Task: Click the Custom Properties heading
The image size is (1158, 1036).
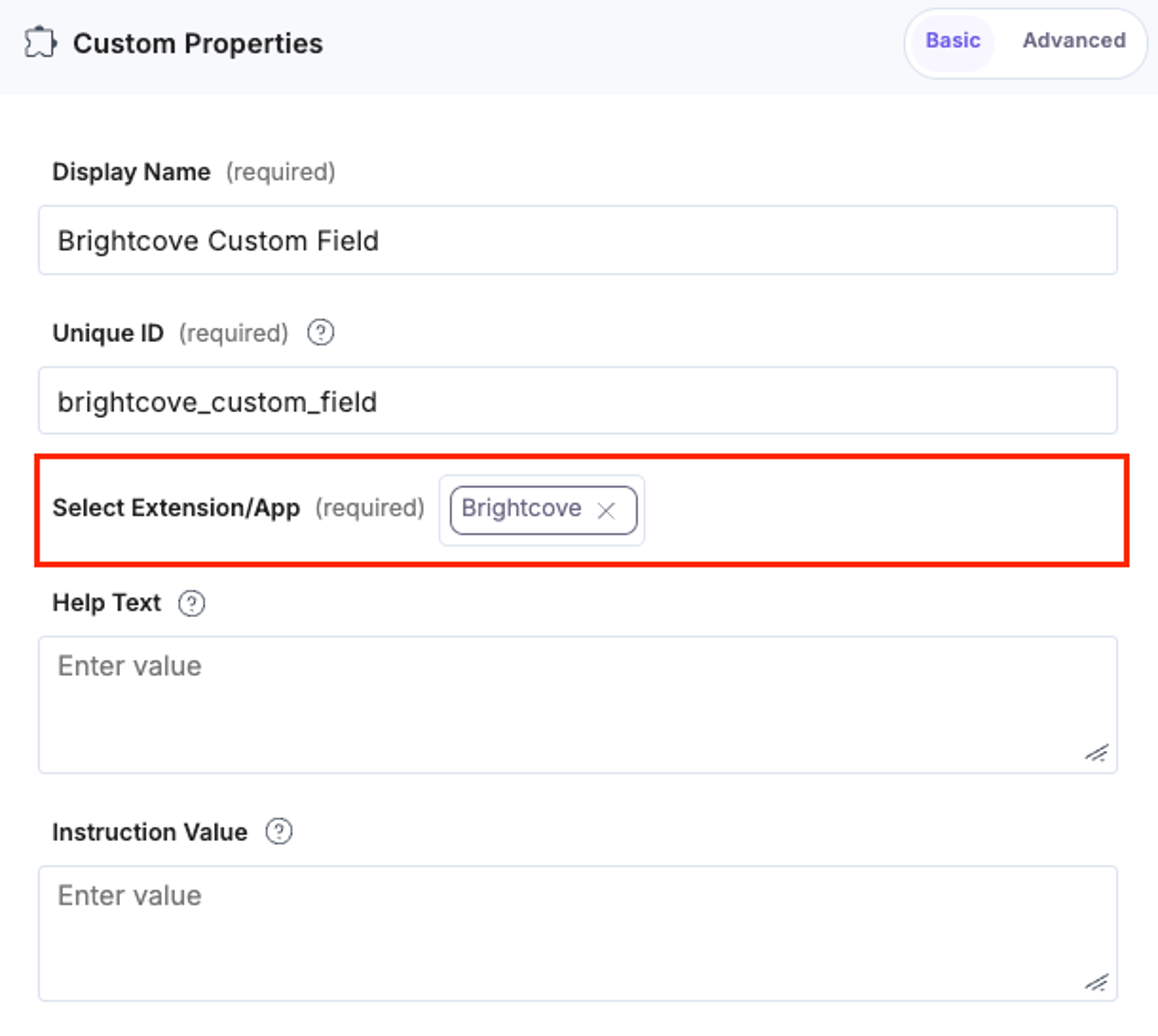Action: [198, 44]
